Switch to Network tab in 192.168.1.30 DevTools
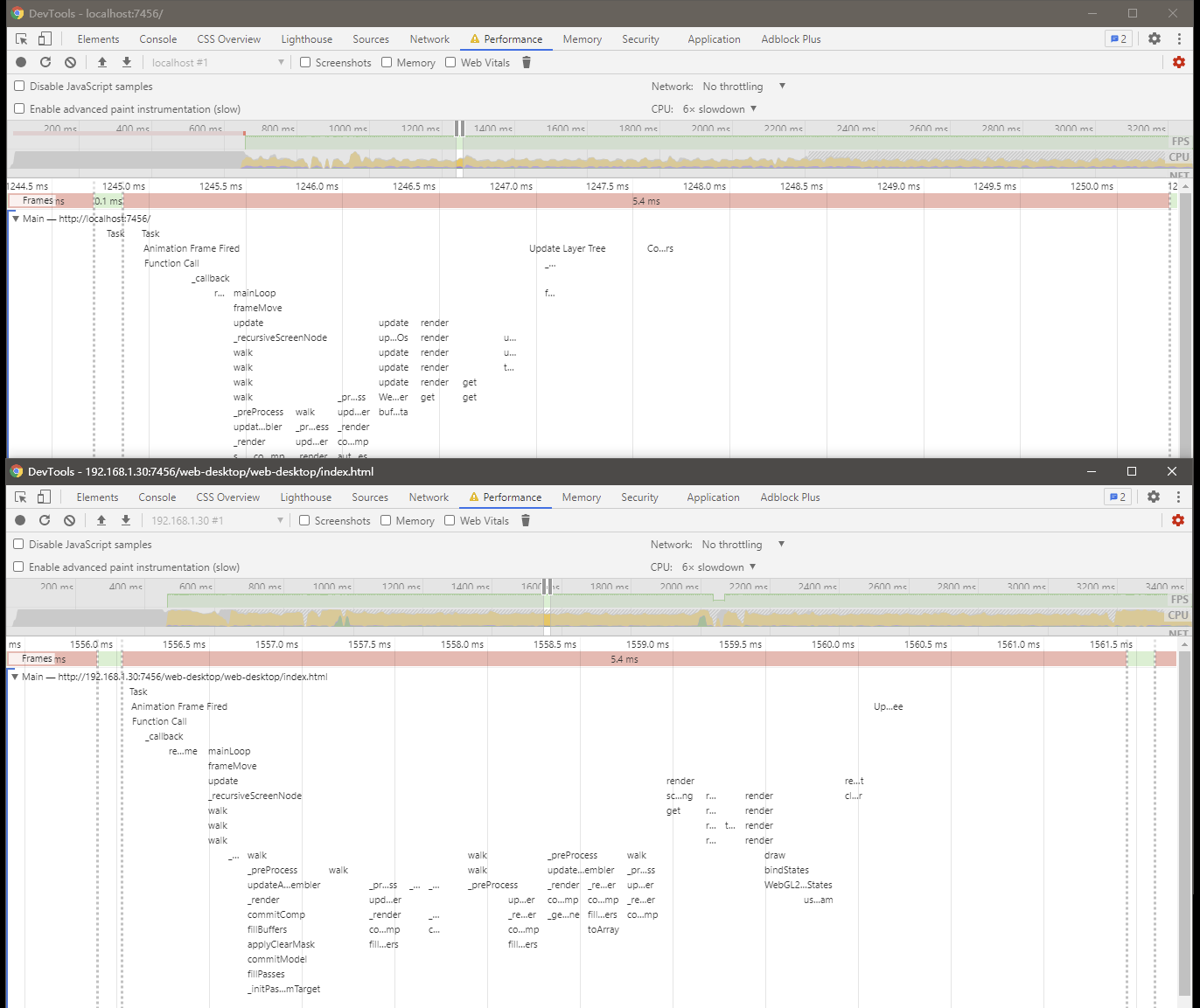The image size is (1200, 1008). [x=429, y=497]
